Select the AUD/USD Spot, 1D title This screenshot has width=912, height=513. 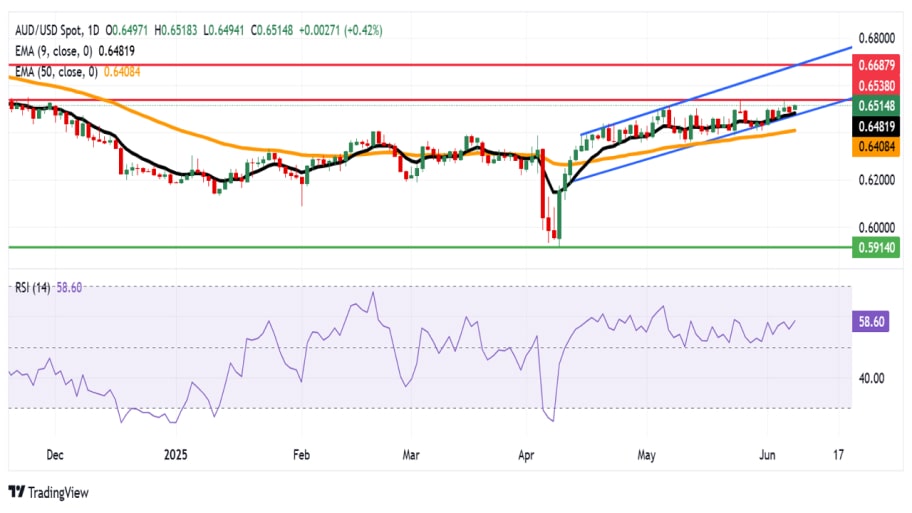(58, 30)
